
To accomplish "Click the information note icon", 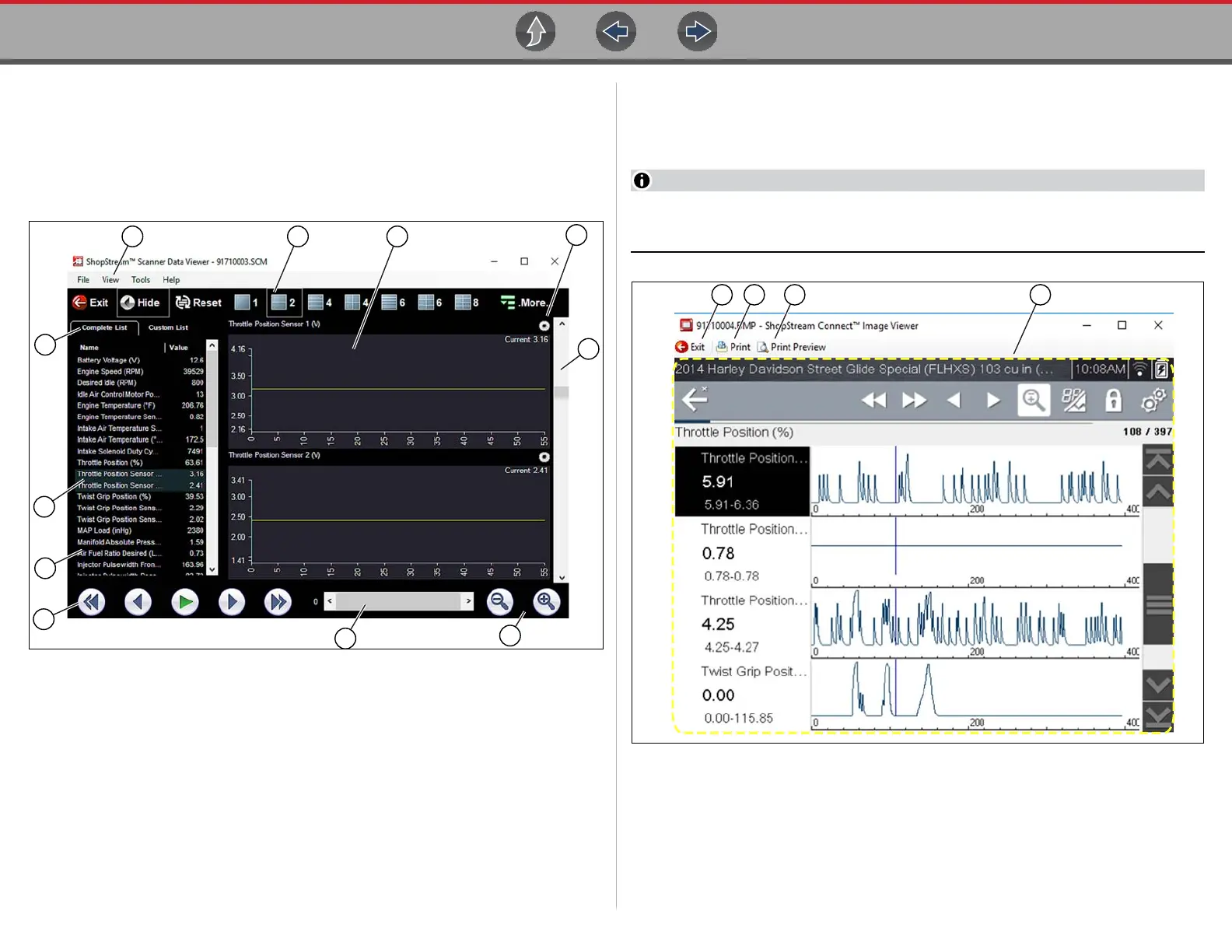I will point(642,180).
